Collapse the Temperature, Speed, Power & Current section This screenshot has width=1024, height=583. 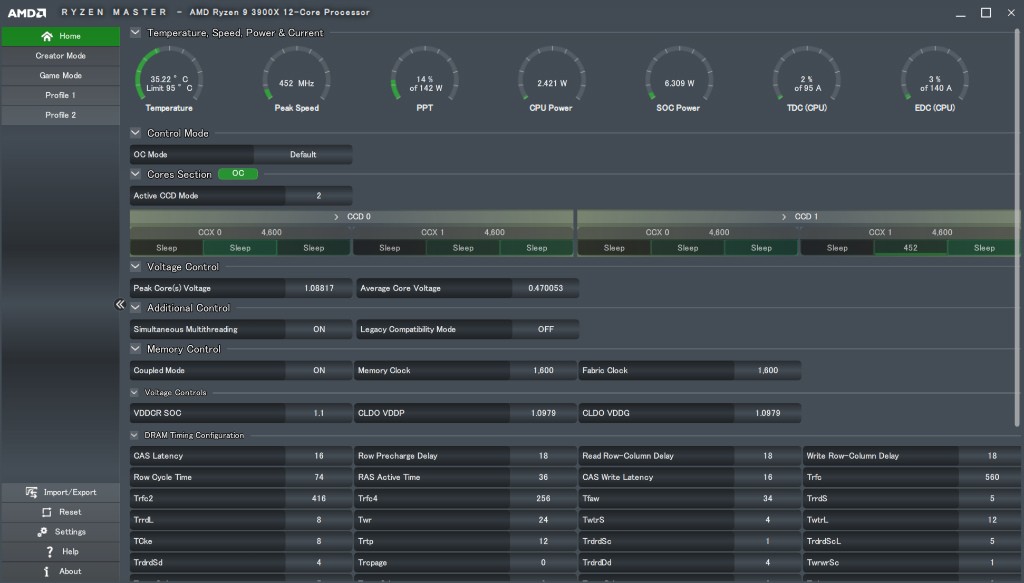coord(136,32)
